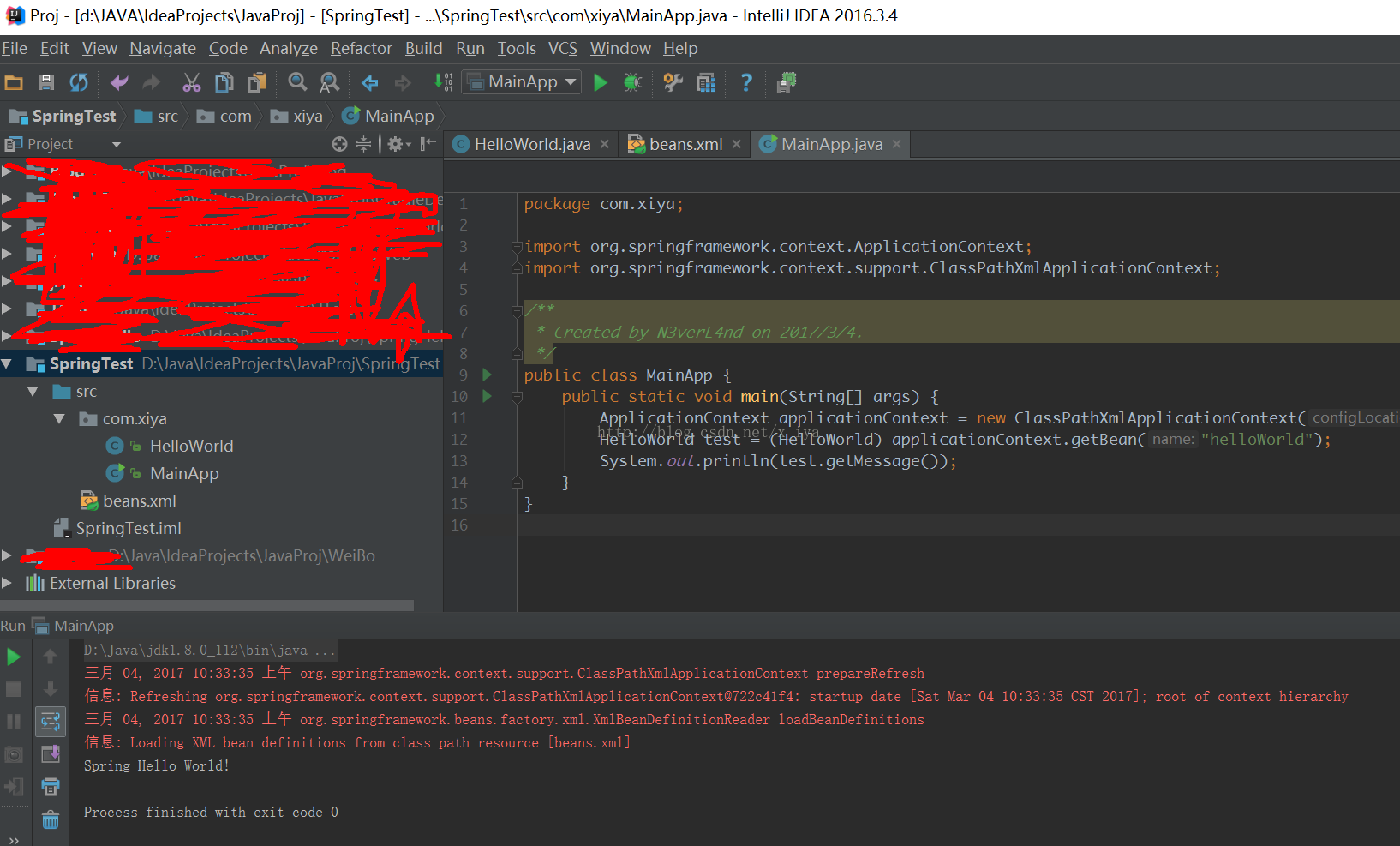
Task: Open the File menu
Action: 15,49
